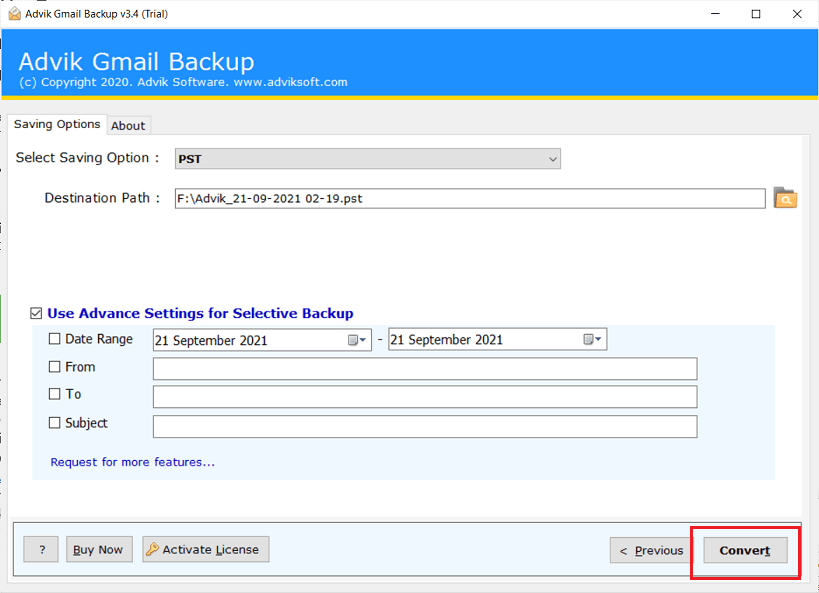819x593 pixels.
Task: Click the To address input field
Action: click(425, 397)
